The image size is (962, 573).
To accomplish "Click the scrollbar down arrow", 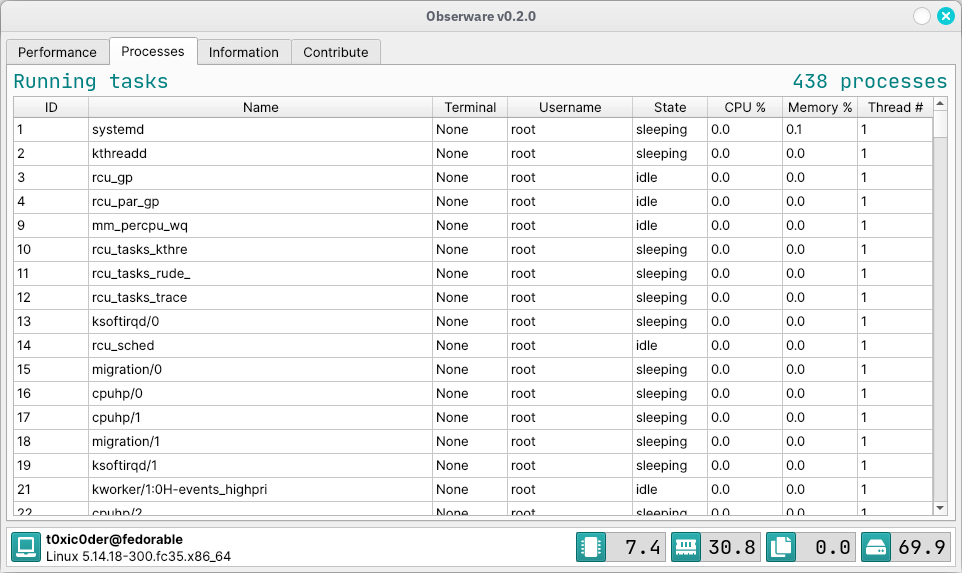I will pos(940,508).
